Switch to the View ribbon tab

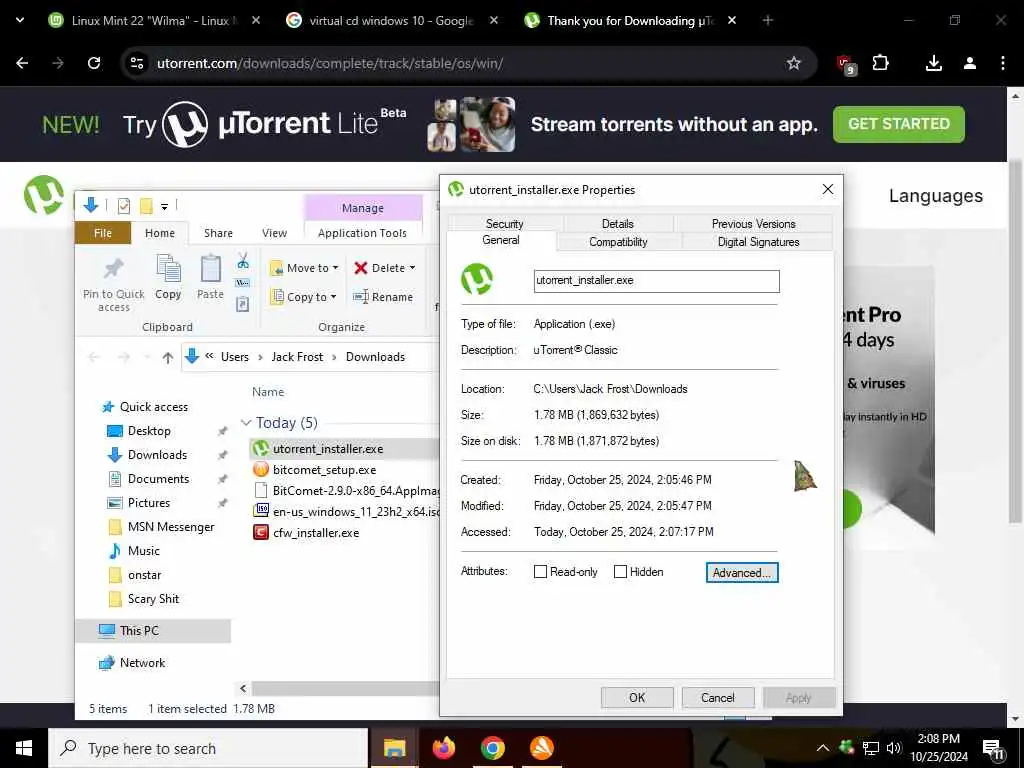[x=274, y=233]
